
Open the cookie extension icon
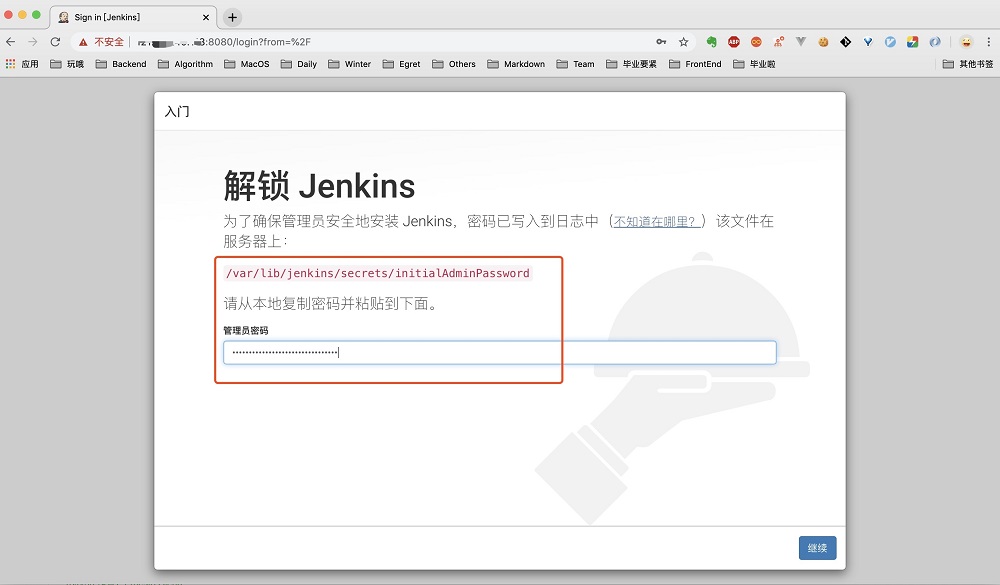click(x=823, y=42)
